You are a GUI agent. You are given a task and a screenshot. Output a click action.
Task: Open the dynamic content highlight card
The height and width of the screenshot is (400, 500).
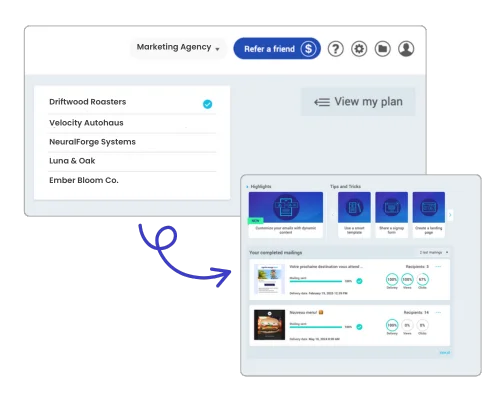[x=286, y=214]
